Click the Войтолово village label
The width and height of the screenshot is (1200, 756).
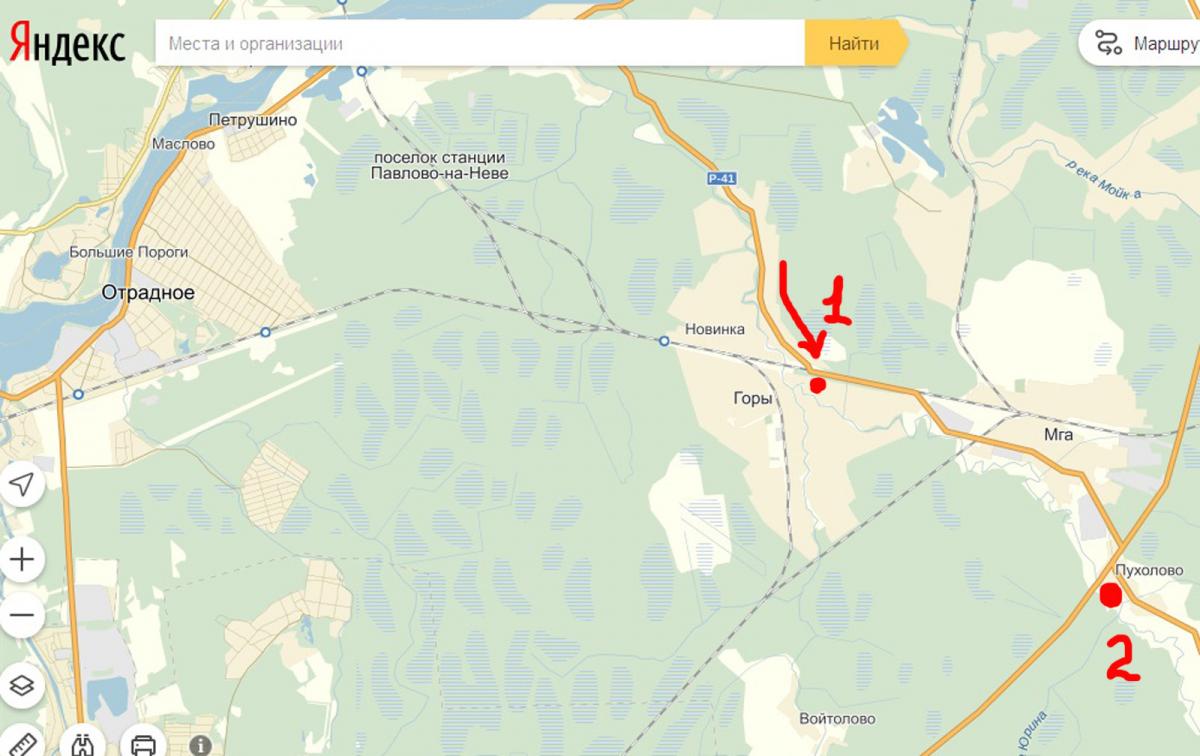tap(837, 719)
